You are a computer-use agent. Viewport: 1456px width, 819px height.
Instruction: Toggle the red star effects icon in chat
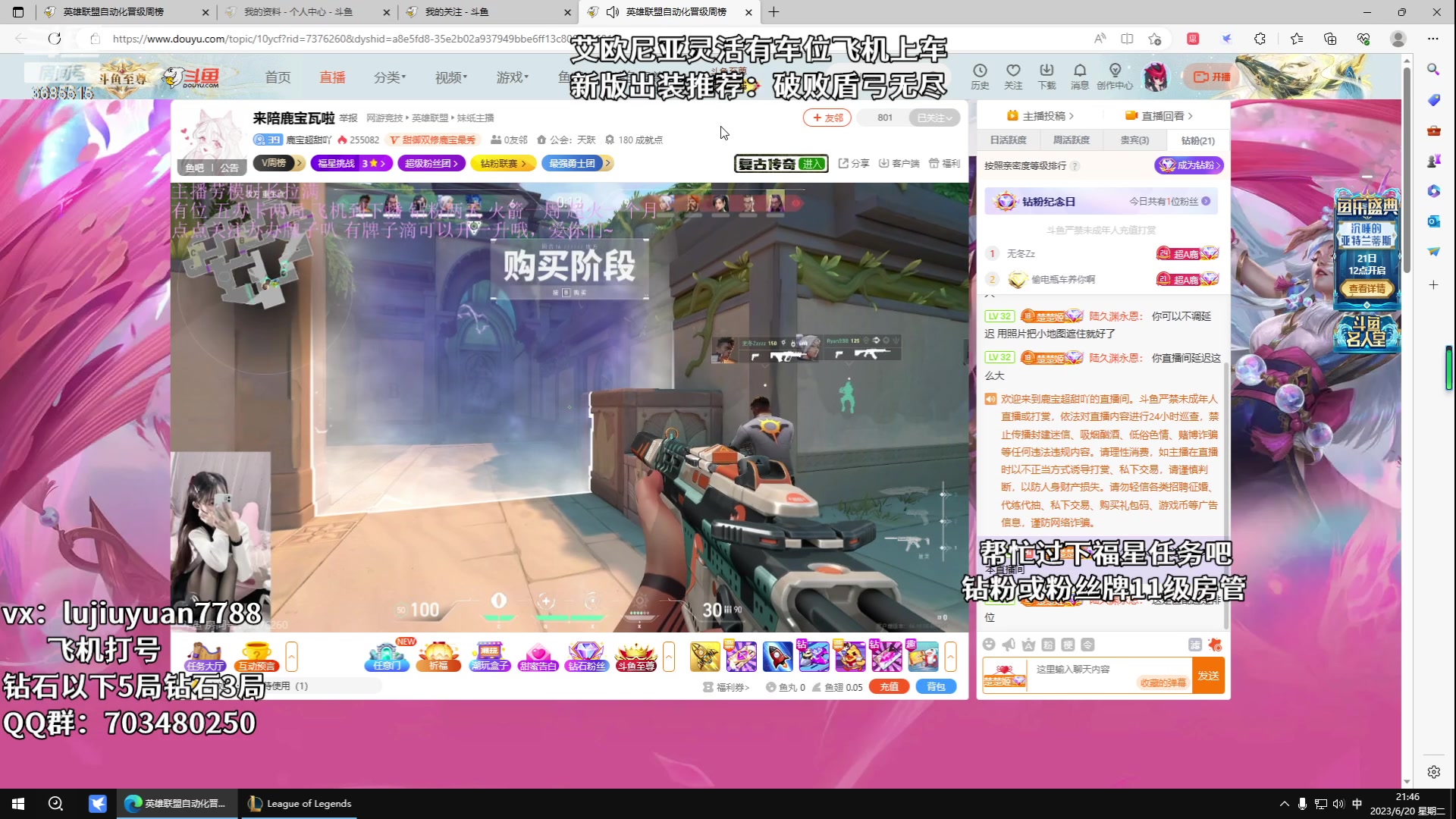point(1215,645)
